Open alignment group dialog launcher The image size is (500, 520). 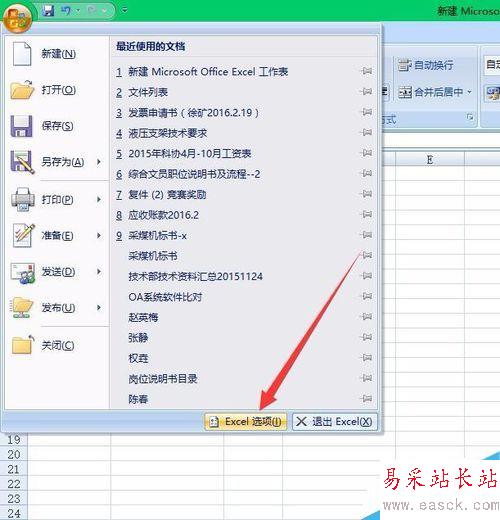(470, 117)
